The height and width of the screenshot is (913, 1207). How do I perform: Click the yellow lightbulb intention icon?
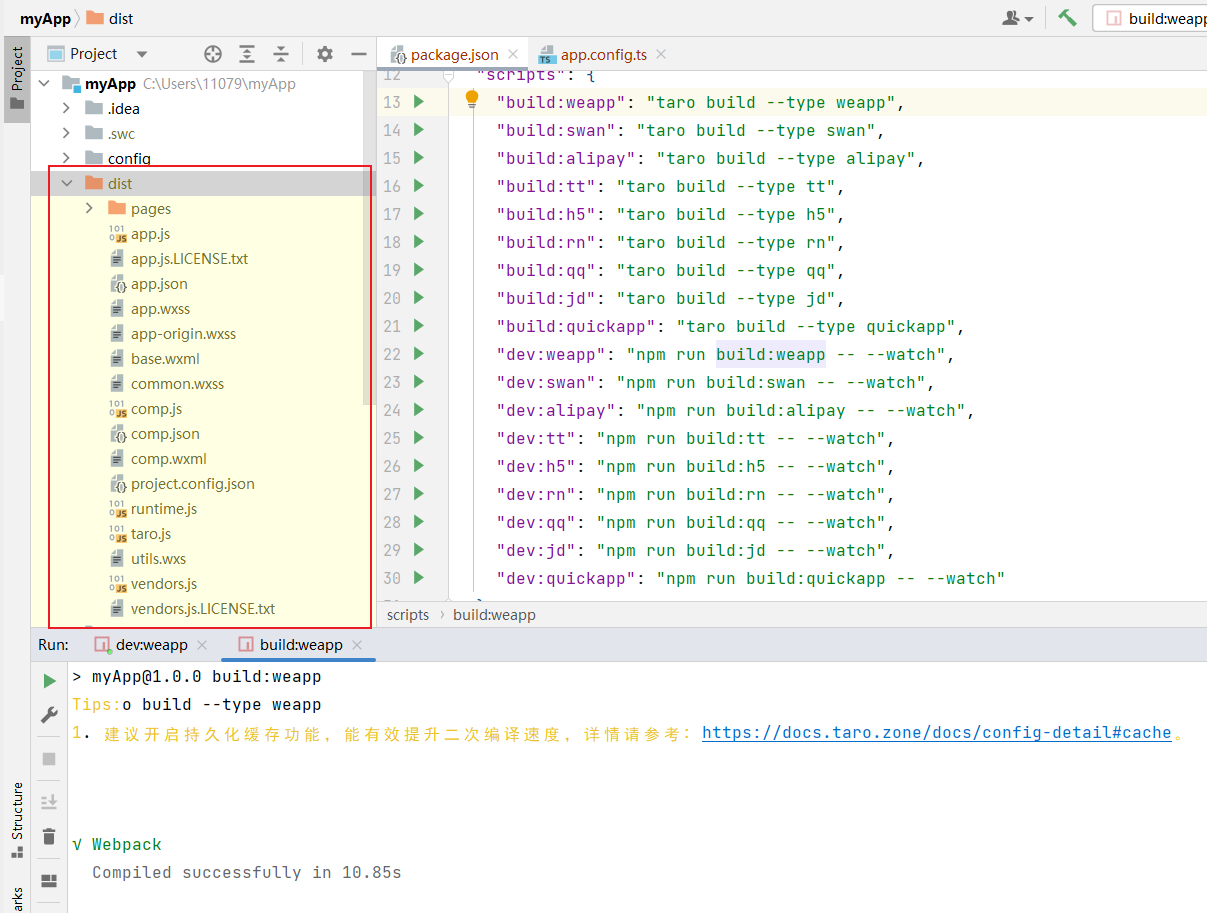[472, 99]
